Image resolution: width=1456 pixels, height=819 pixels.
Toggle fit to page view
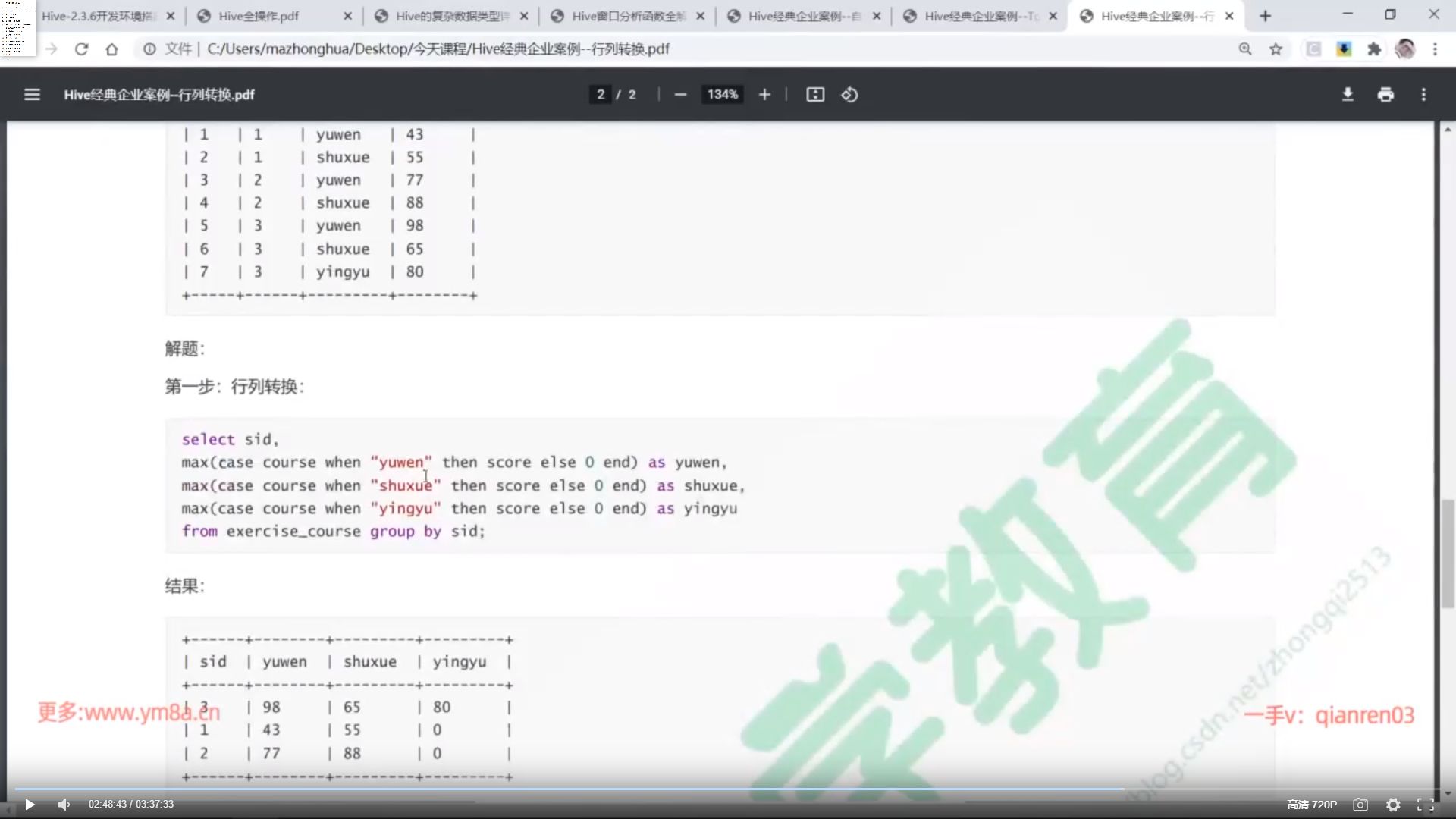coord(815,95)
